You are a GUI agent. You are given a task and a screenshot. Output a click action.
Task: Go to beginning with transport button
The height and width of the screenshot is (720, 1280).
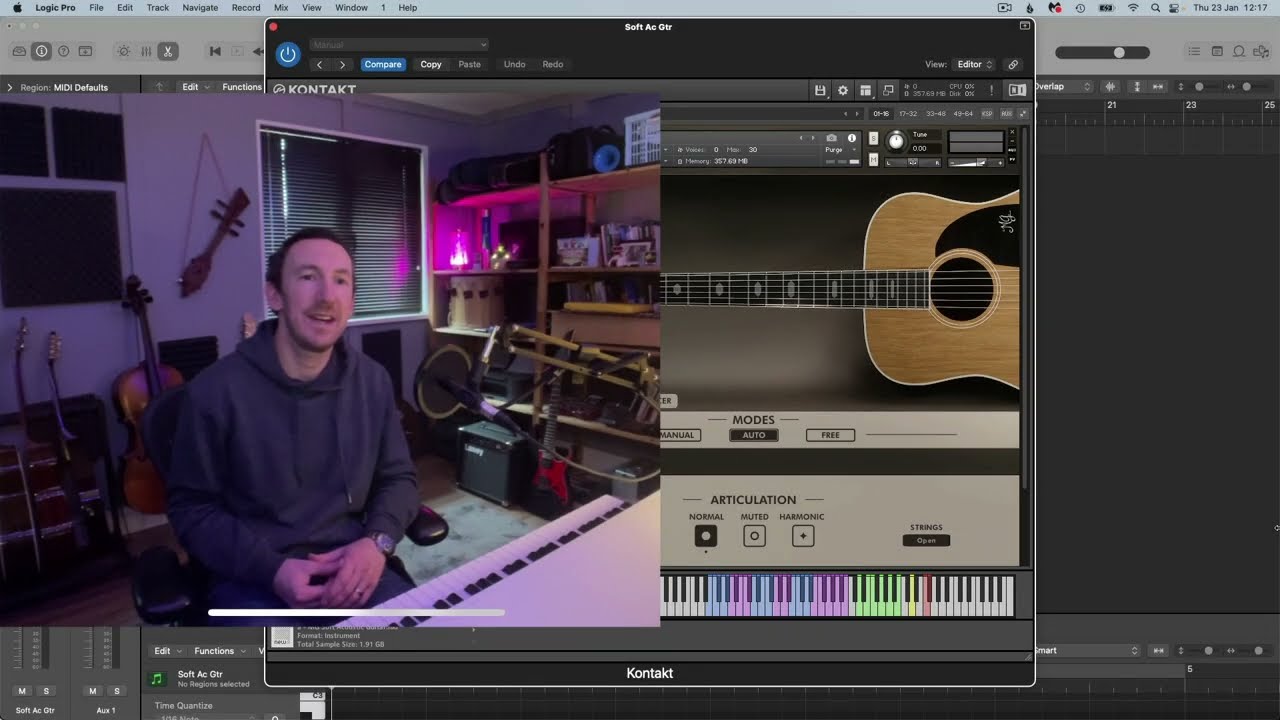215,51
